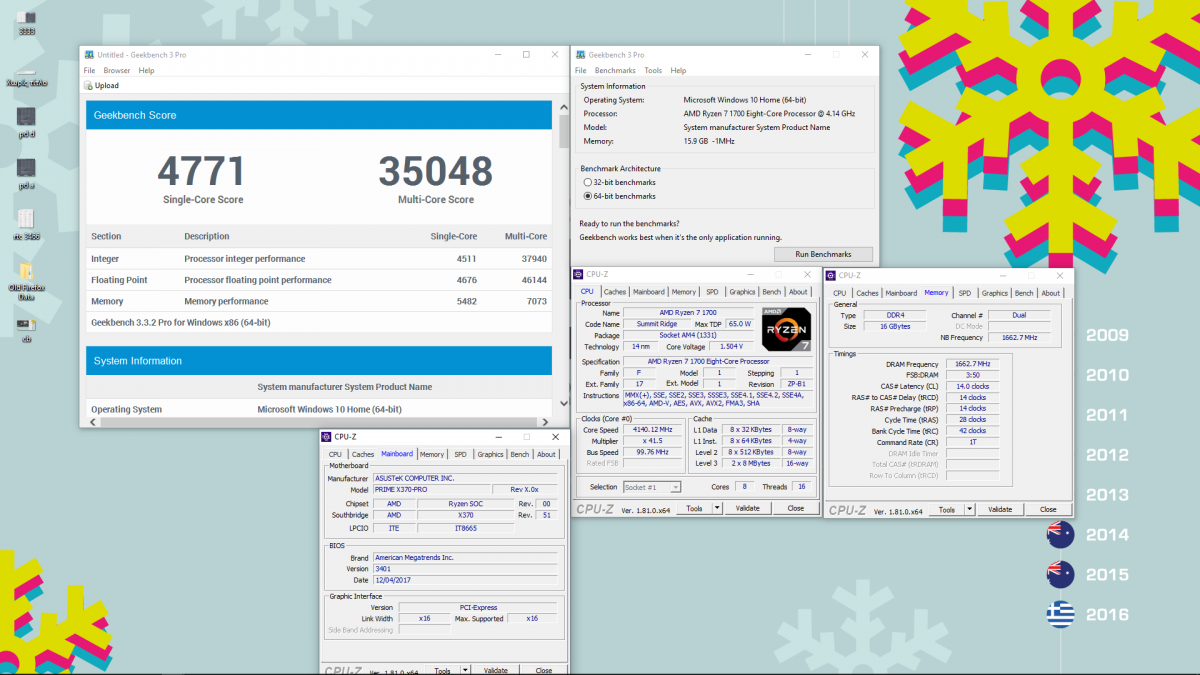The image size is (1200, 675).
Task: Click the BIOS version 3401 field
Action: coord(465,568)
